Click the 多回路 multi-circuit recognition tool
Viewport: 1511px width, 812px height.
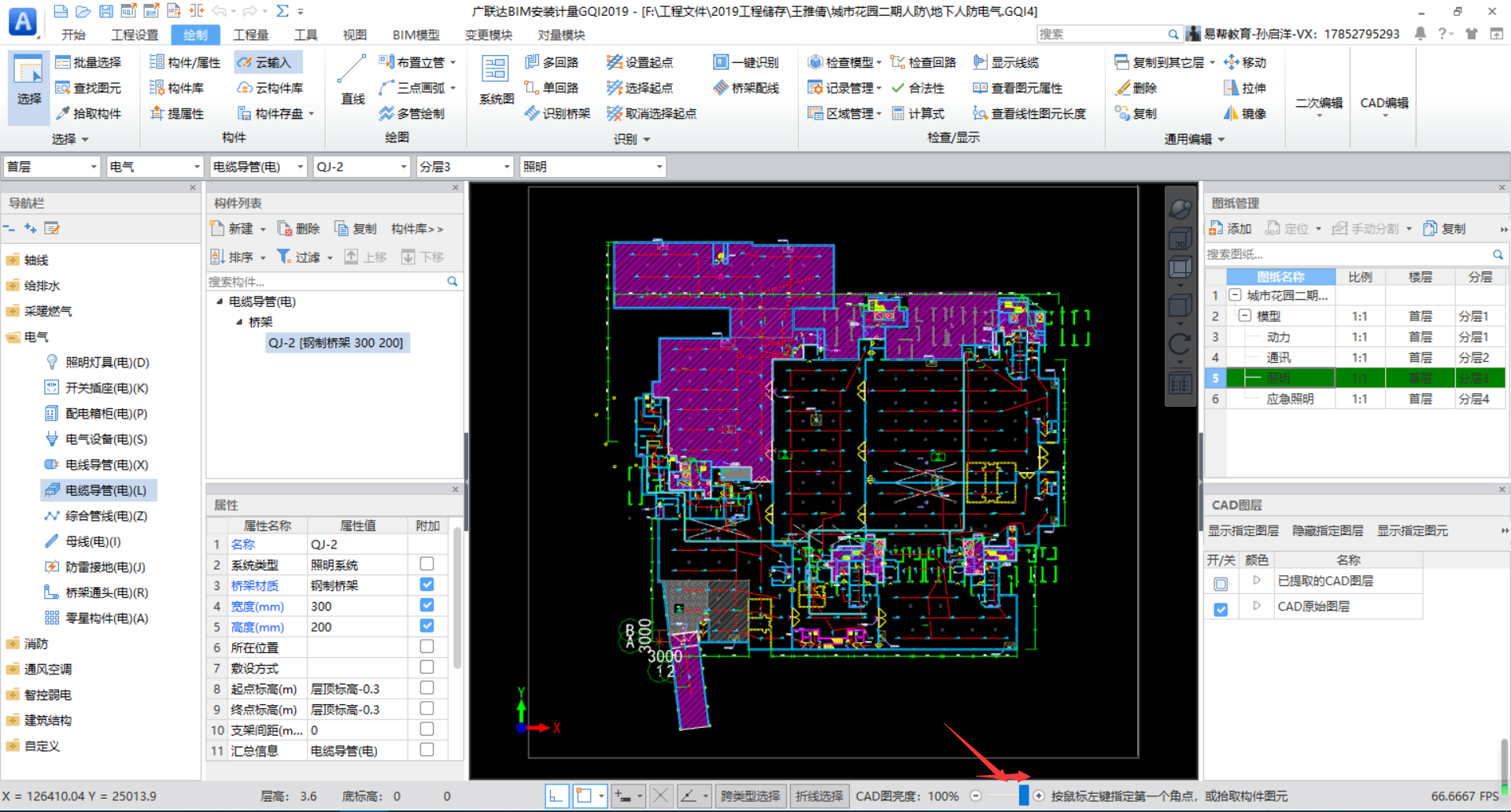tap(552, 62)
